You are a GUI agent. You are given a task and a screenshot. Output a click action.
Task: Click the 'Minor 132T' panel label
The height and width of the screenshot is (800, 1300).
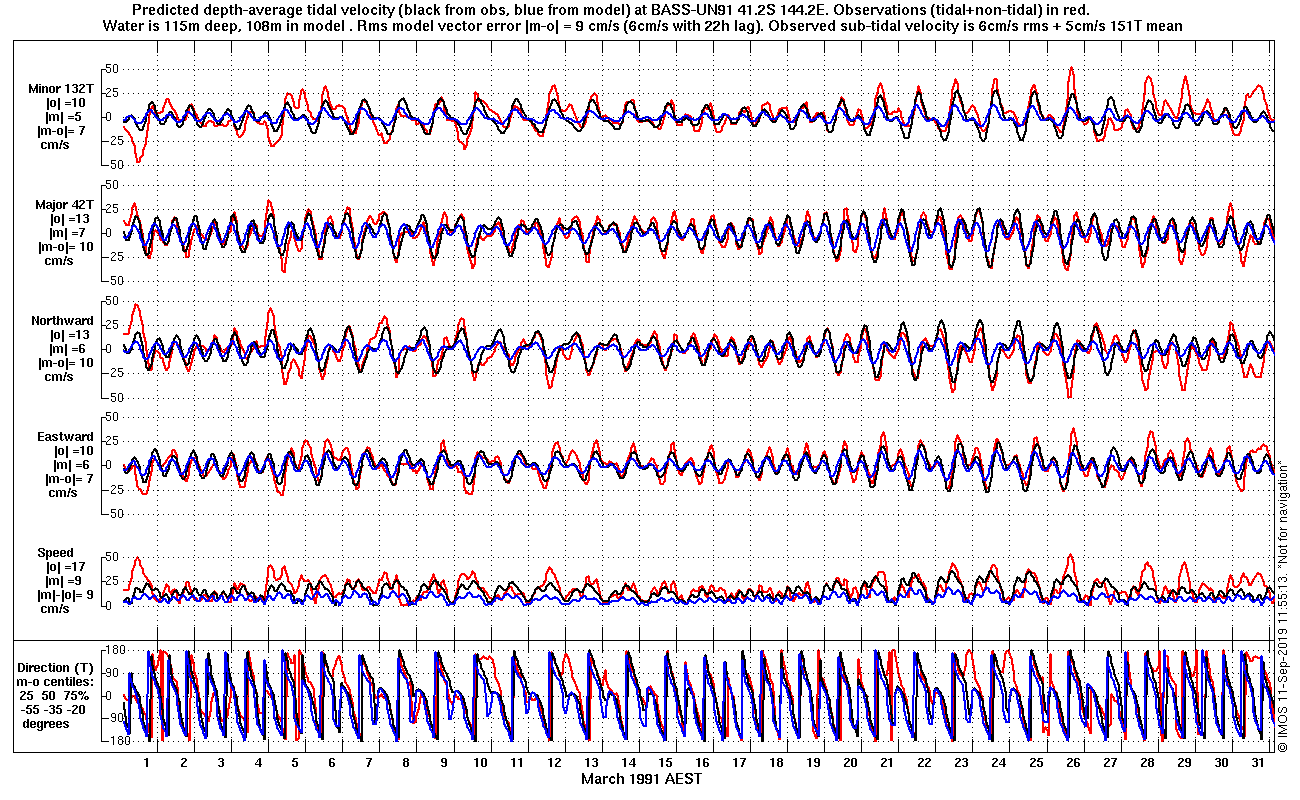coord(60,88)
